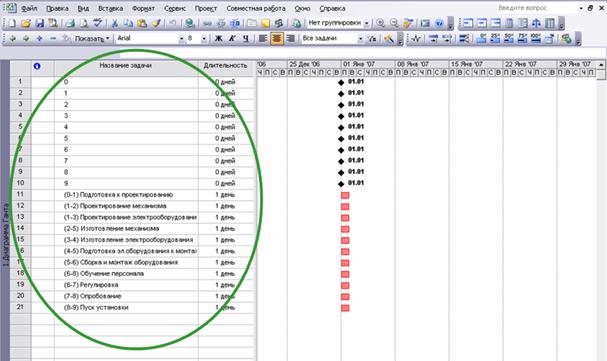Go to selected task icon
The height and width of the screenshot is (361, 607).
coord(408,23)
